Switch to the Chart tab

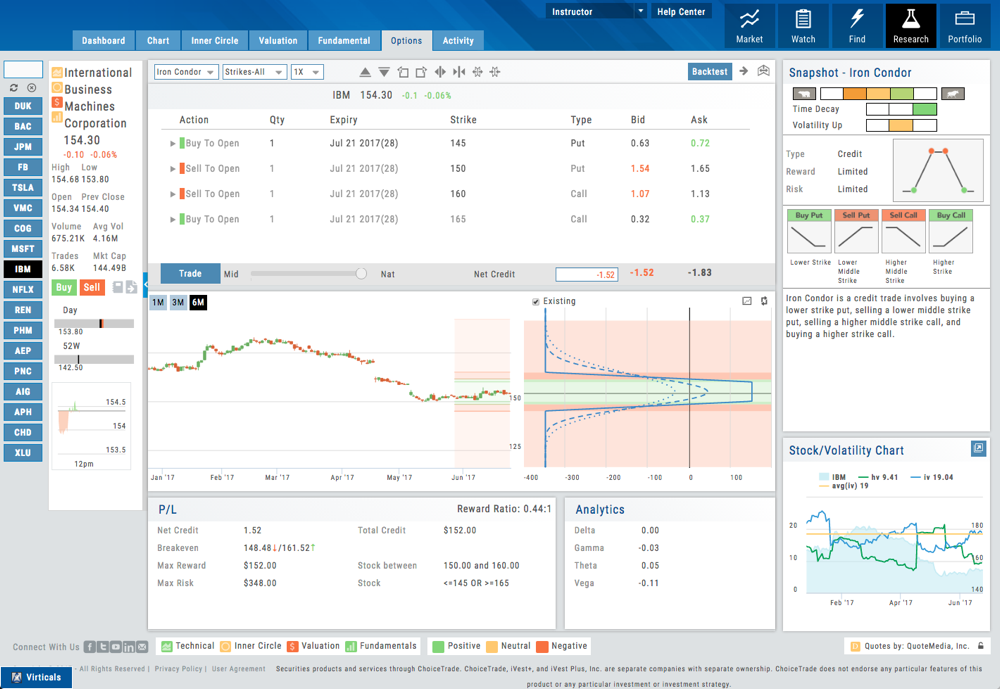[158, 41]
